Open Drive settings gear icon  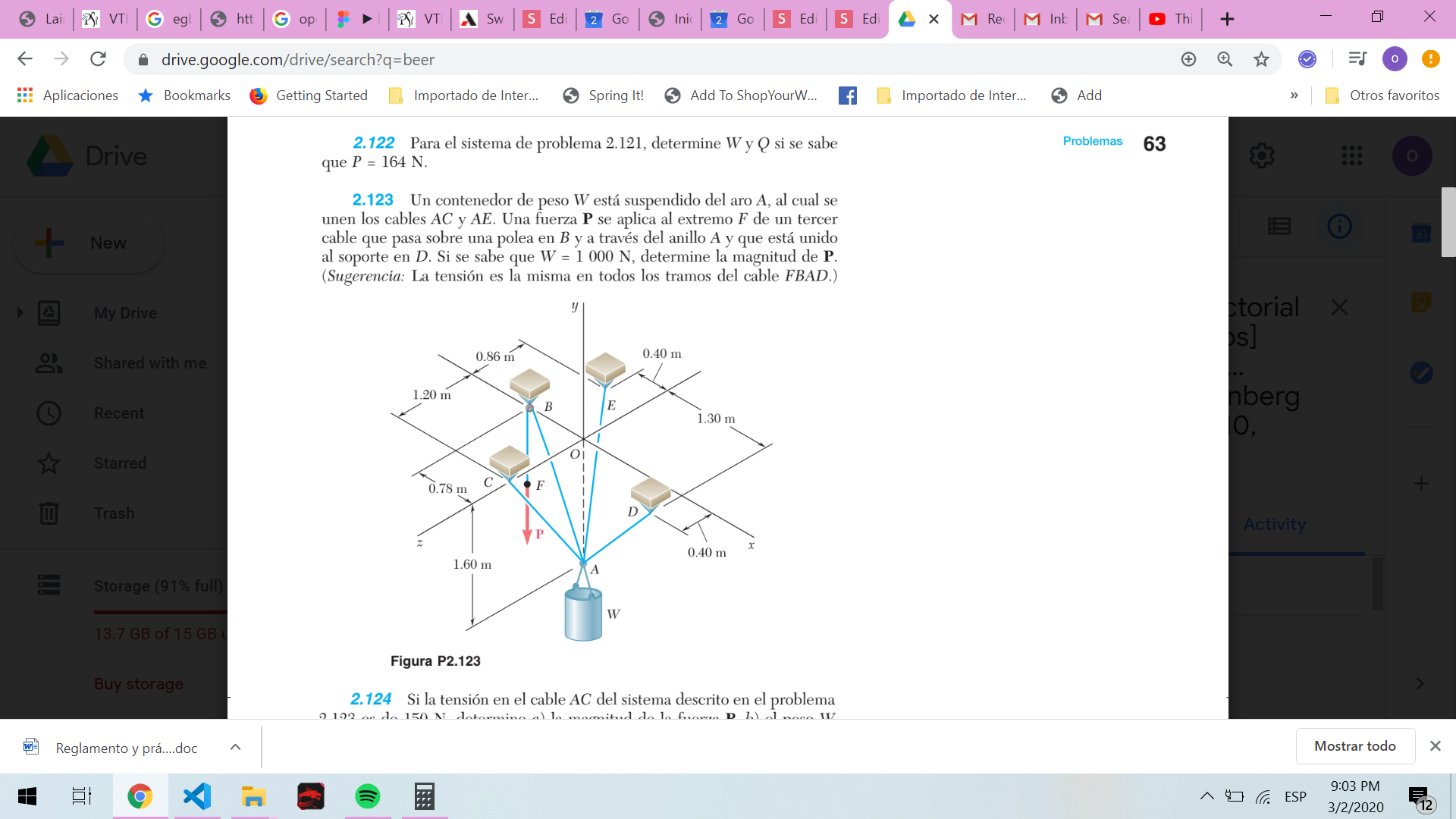click(x=1261, y=156)
